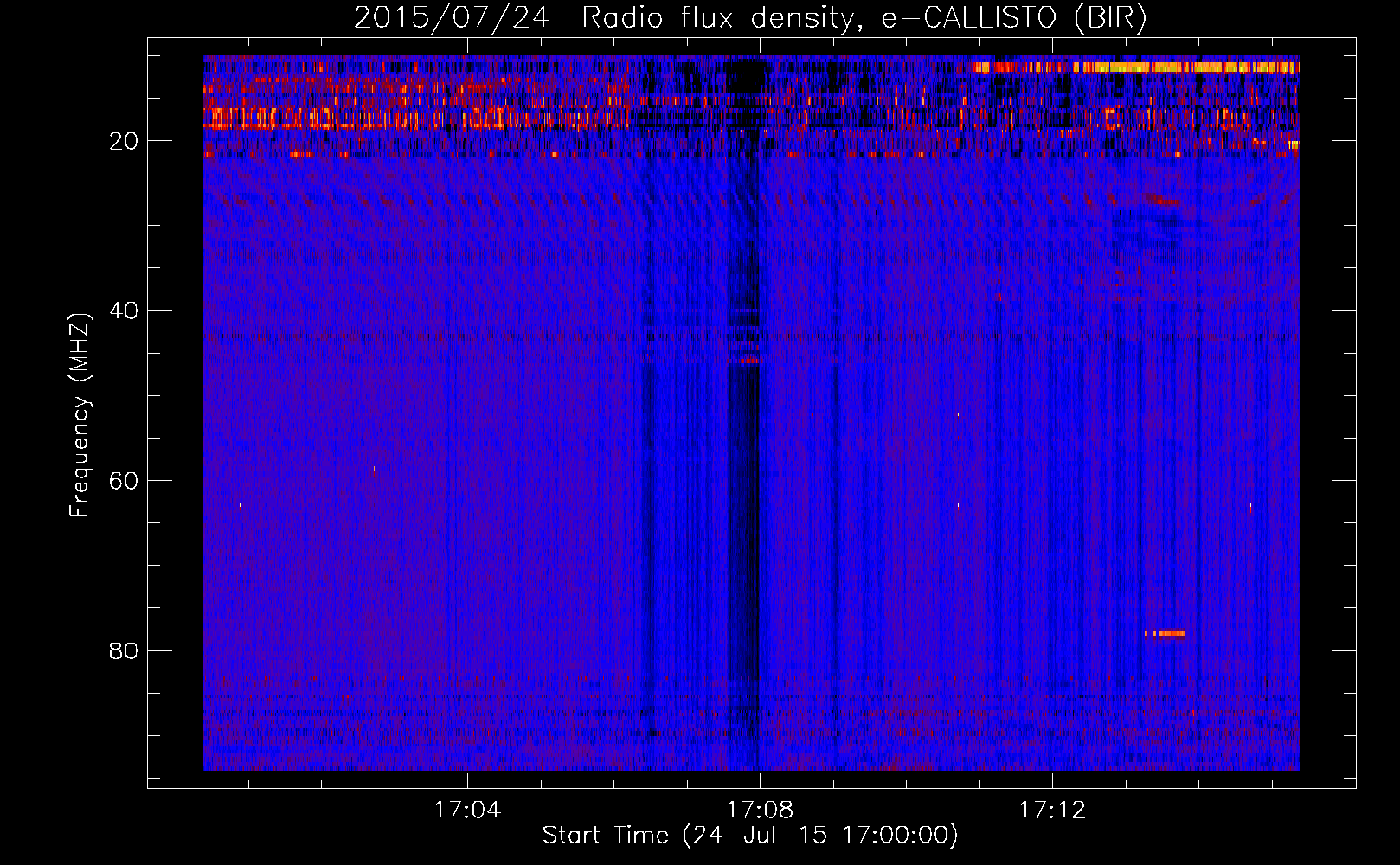
Task: Click the "17:12" time tick label
Action: [1052, 811]
